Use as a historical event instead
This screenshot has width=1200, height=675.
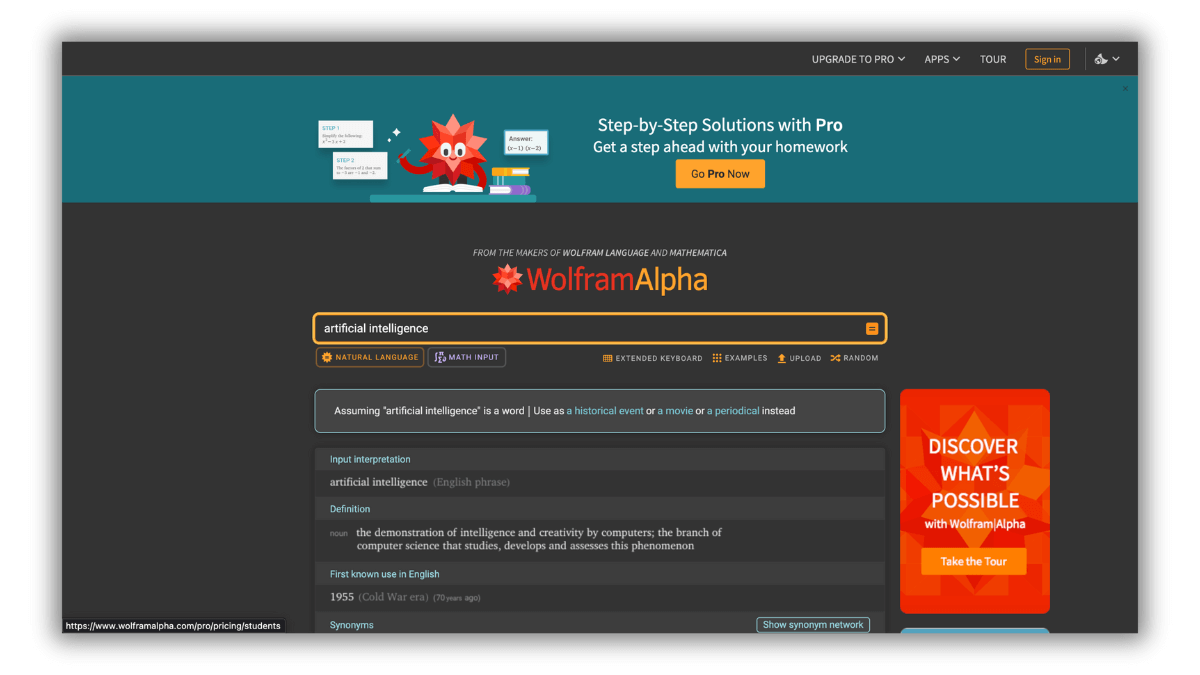click(605, 411)
